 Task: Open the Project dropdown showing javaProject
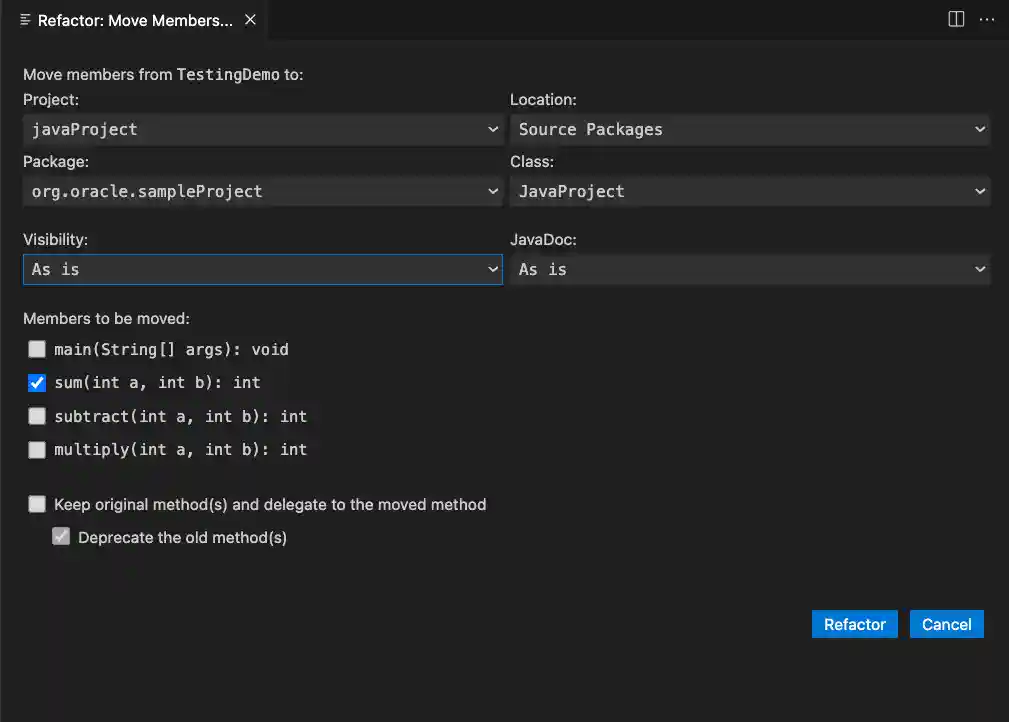click(x=262, y=129)
